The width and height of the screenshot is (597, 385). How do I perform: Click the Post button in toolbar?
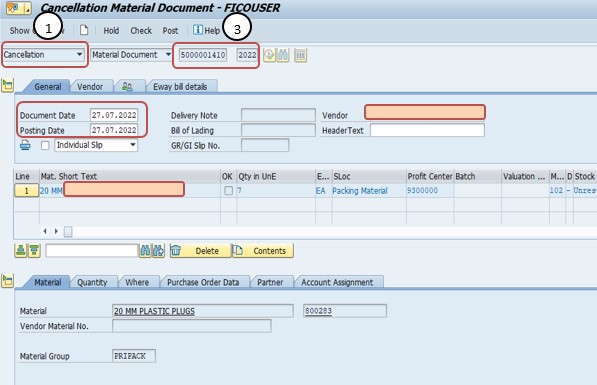(x=170, y=30)
